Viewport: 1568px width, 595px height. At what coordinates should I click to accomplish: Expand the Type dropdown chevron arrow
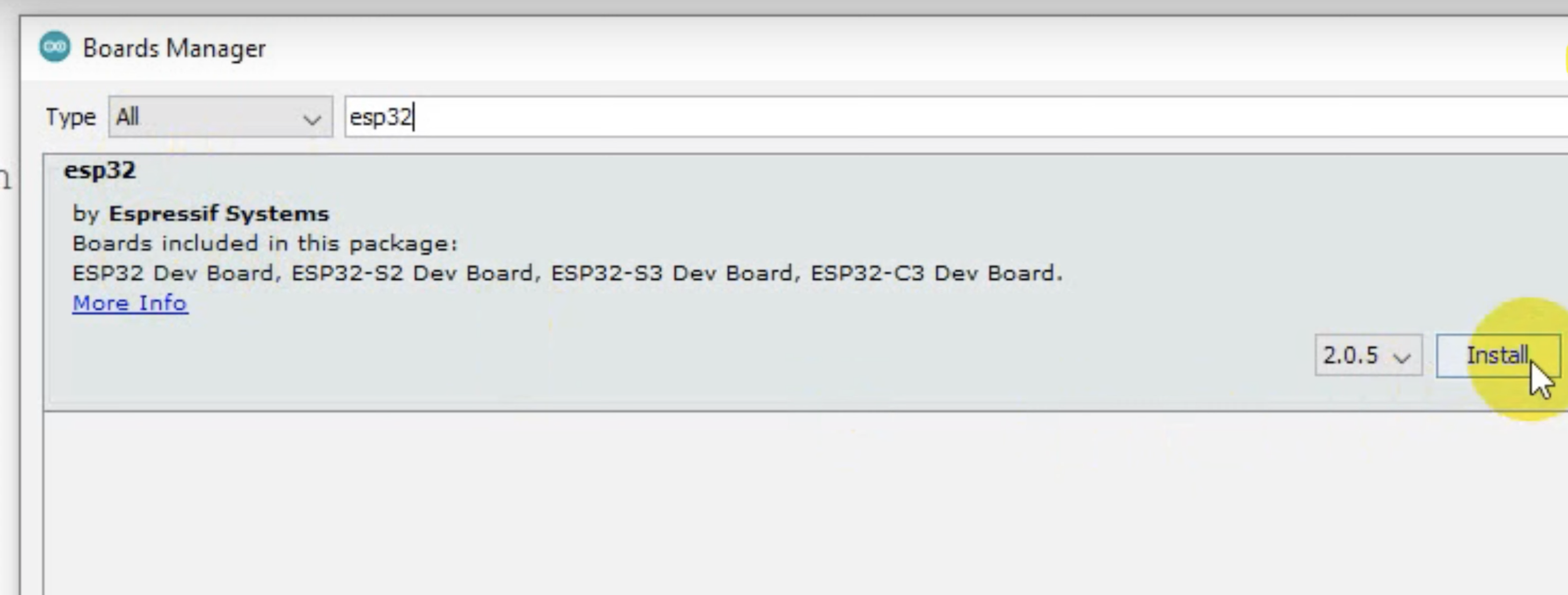click(313, 119)
